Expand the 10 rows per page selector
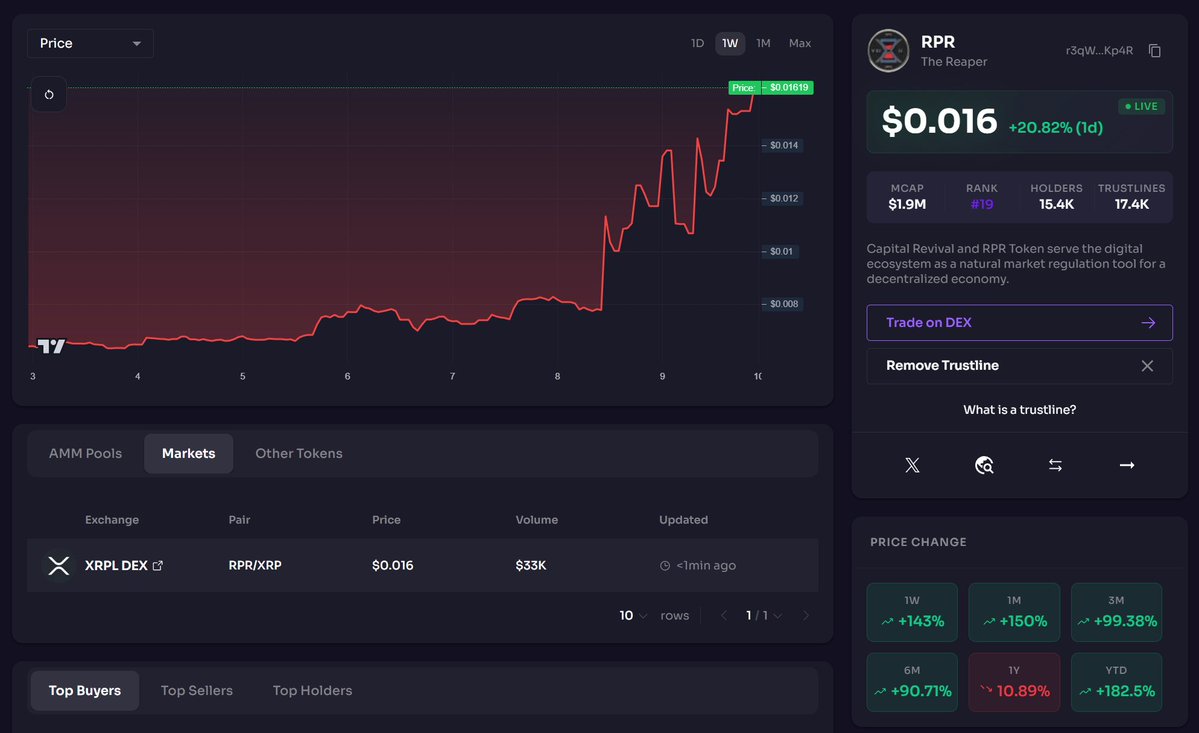The height and width of the screenshot is (733, 1199). point(633,615)
